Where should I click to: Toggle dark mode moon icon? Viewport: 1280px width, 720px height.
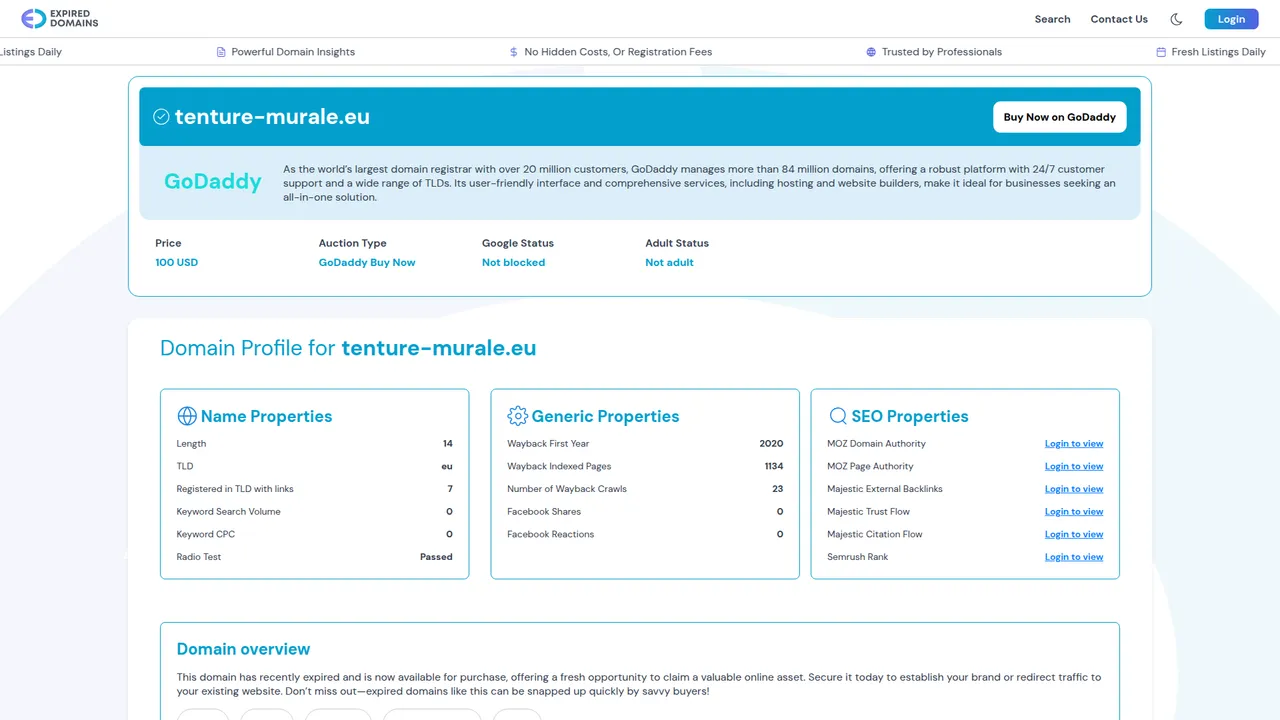pyautogui.click(x=1176, y=19)
